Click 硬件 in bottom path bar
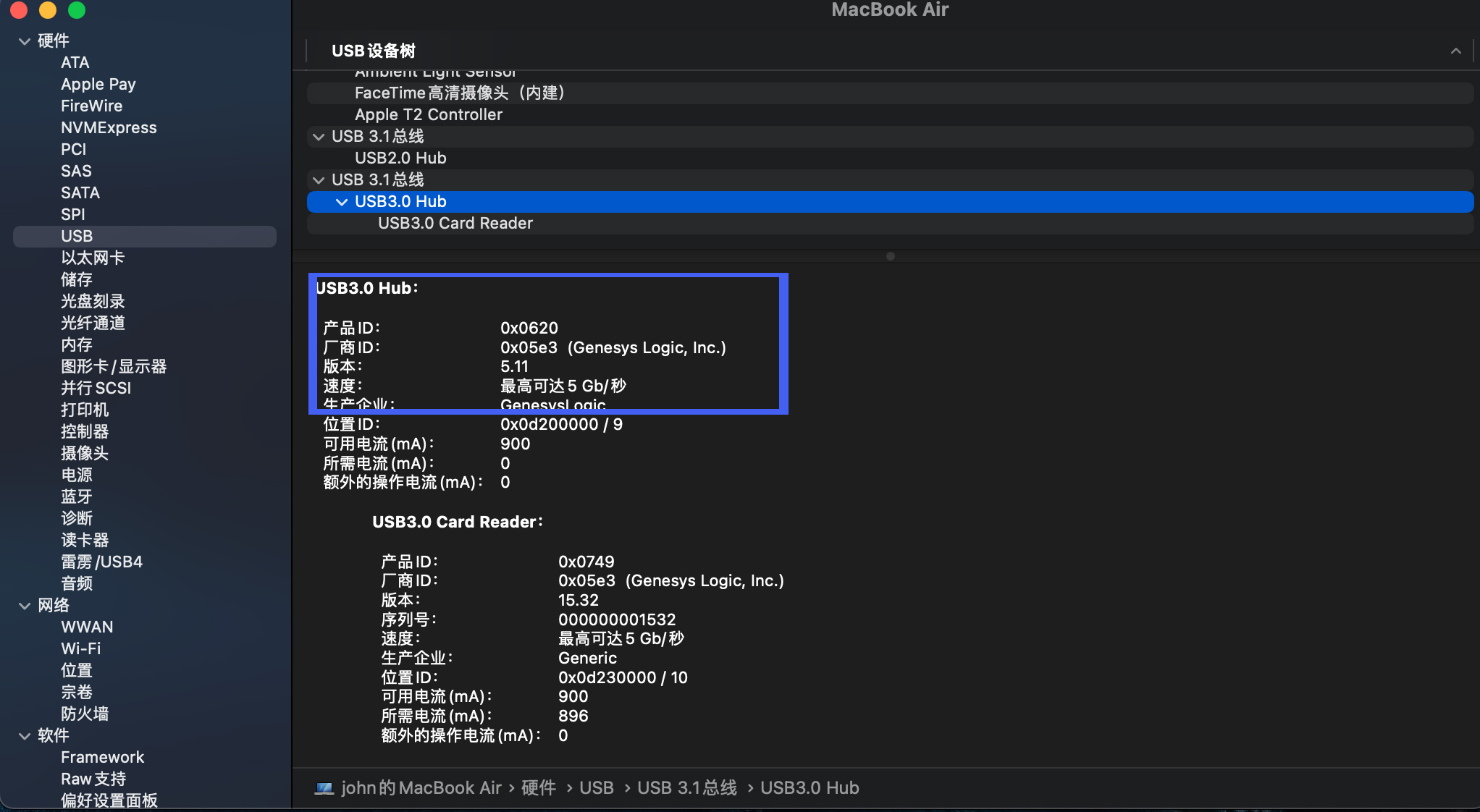Image resolution: width=1480 pixels, height=812 pixels. 539,788
